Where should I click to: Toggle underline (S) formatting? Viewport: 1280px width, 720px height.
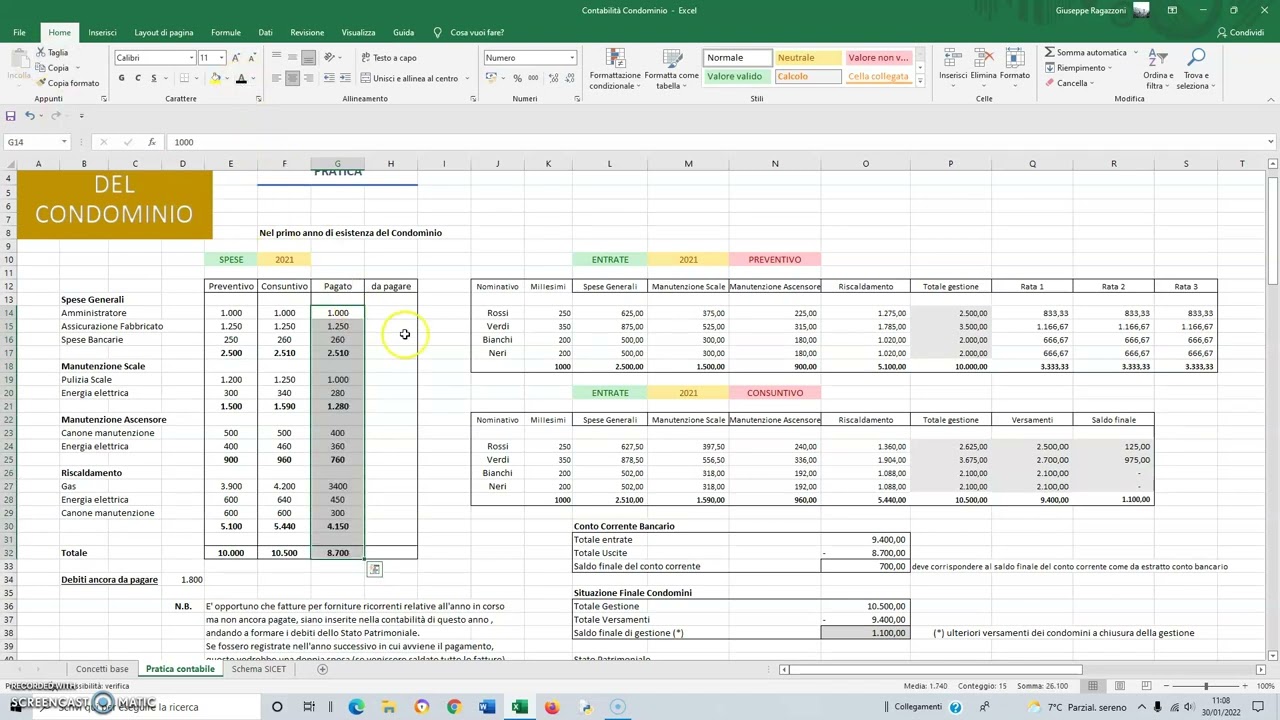[x=153, y=78]
